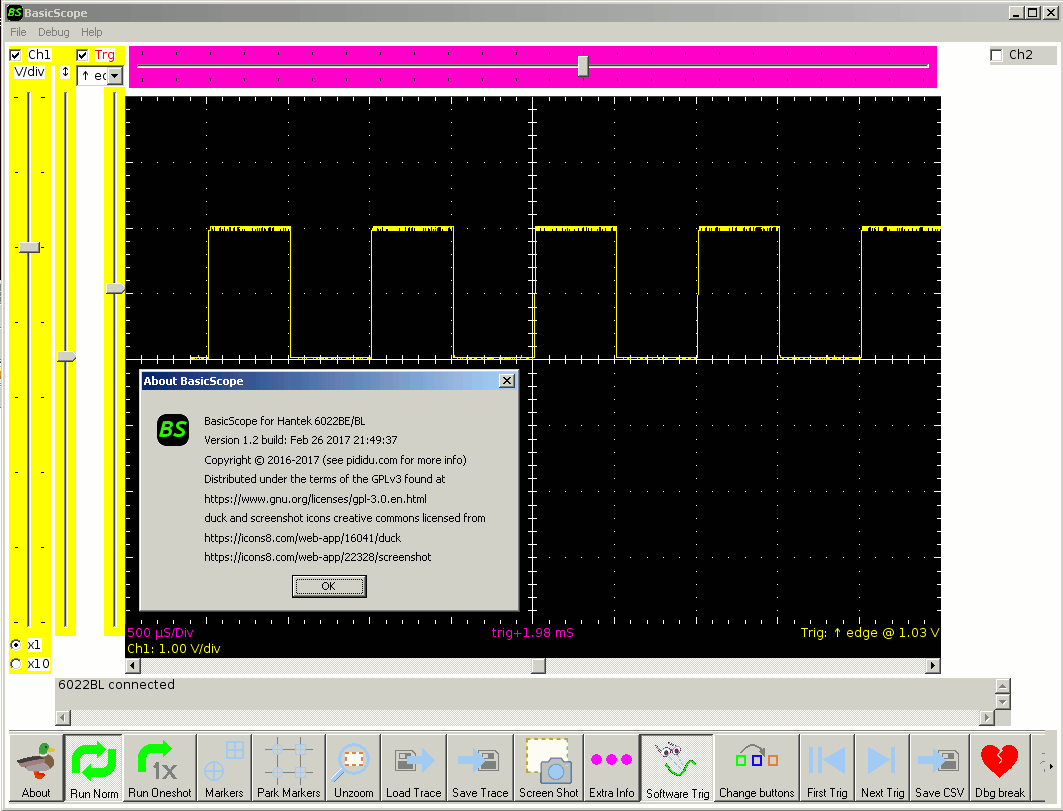Click the Ch1 vertical offset slider handle
This screenshot has height=811, width=1063.
point(66,357)
